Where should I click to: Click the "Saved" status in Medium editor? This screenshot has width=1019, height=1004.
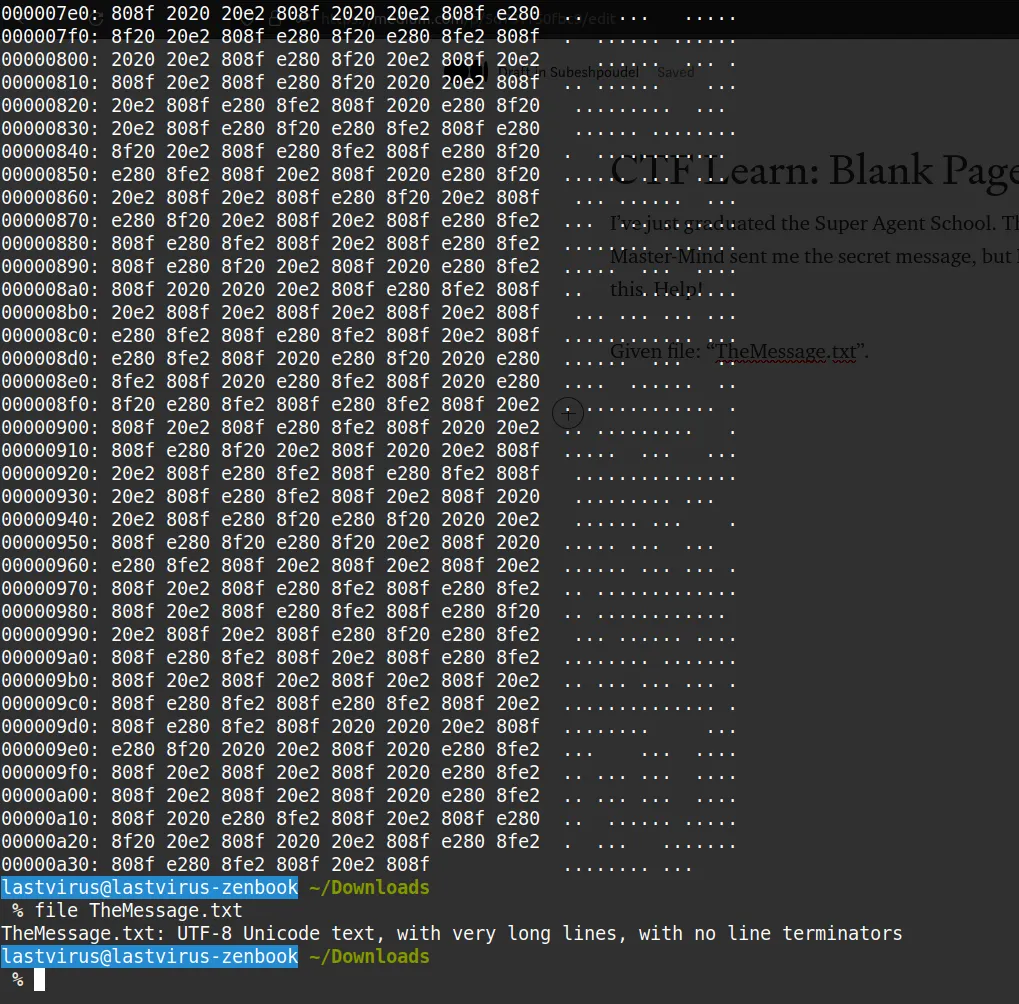click(676, 72)
